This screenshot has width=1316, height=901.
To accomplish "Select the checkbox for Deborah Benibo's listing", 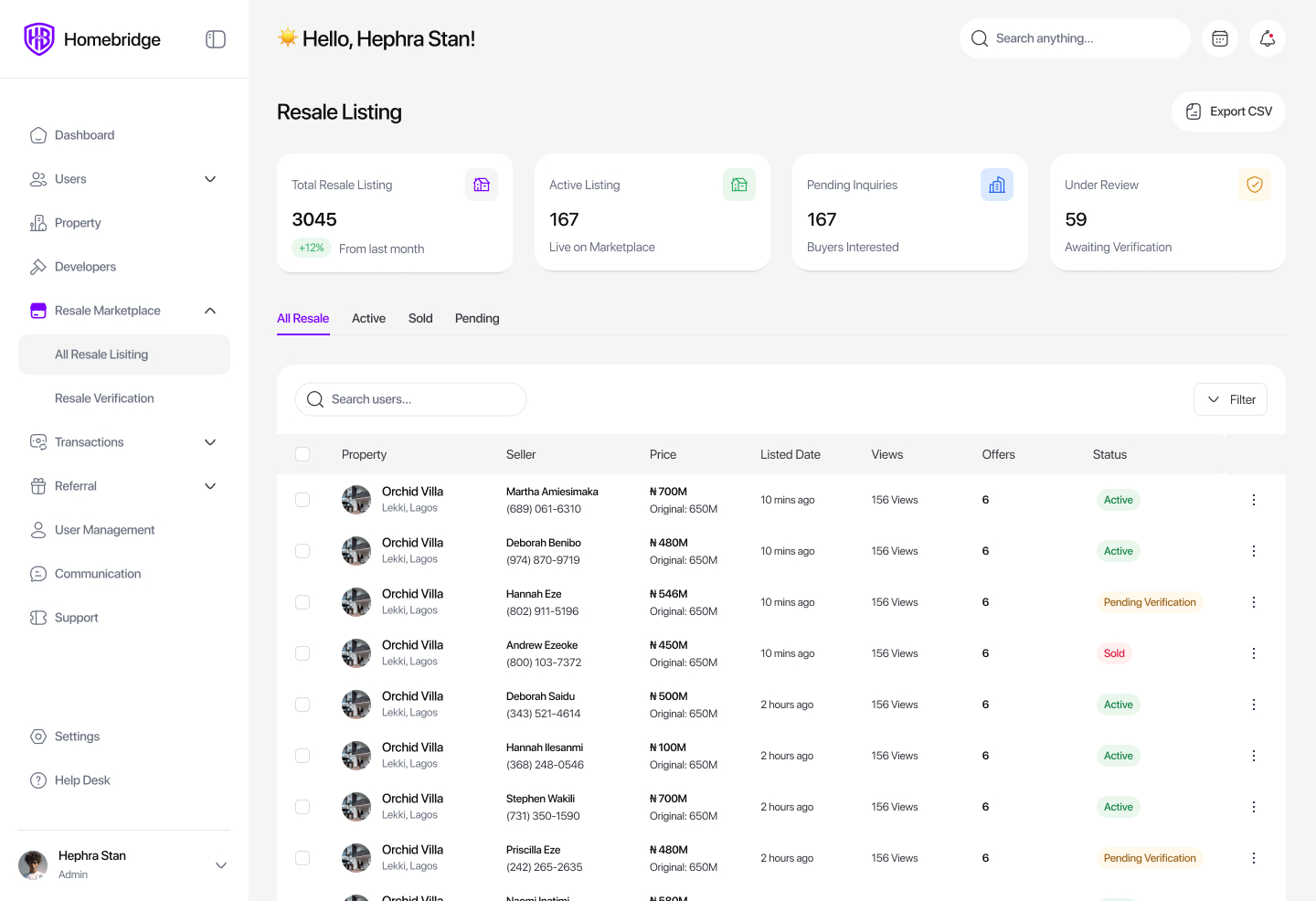I will 302,551.
